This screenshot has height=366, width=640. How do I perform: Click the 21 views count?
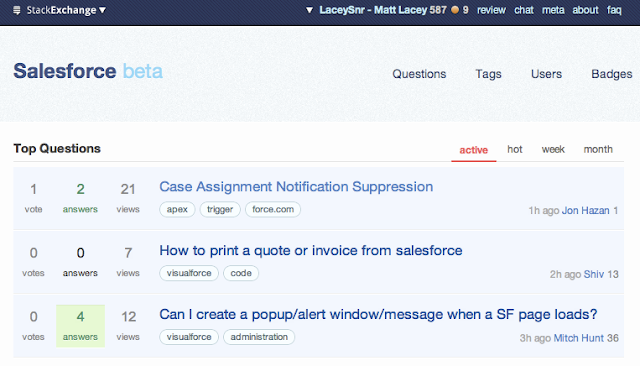coord(128,198)
